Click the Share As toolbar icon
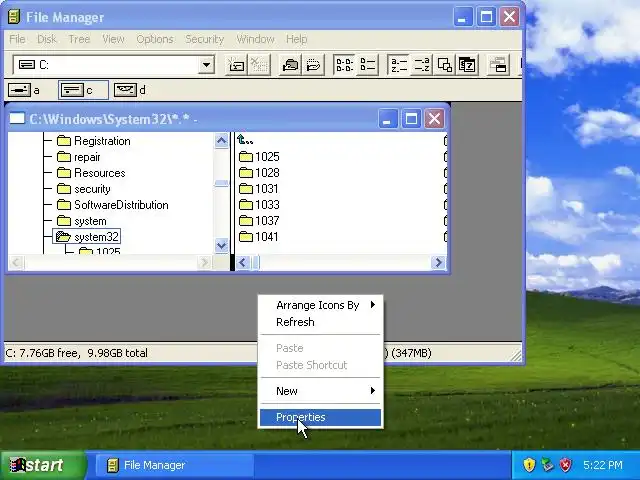 tap(290, 65)
